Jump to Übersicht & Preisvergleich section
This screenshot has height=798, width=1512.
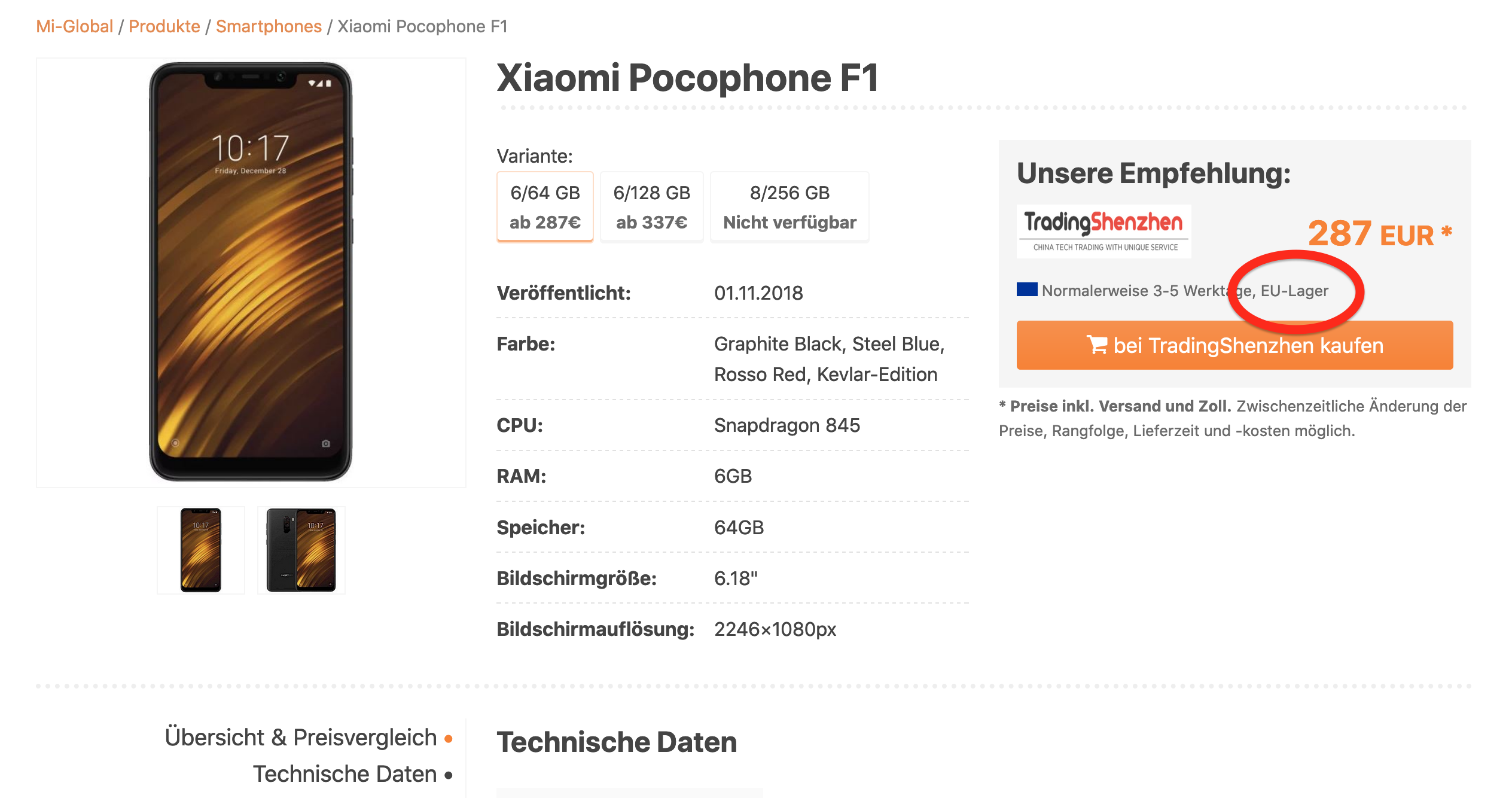pyautogui.click(x=301, y=737)
